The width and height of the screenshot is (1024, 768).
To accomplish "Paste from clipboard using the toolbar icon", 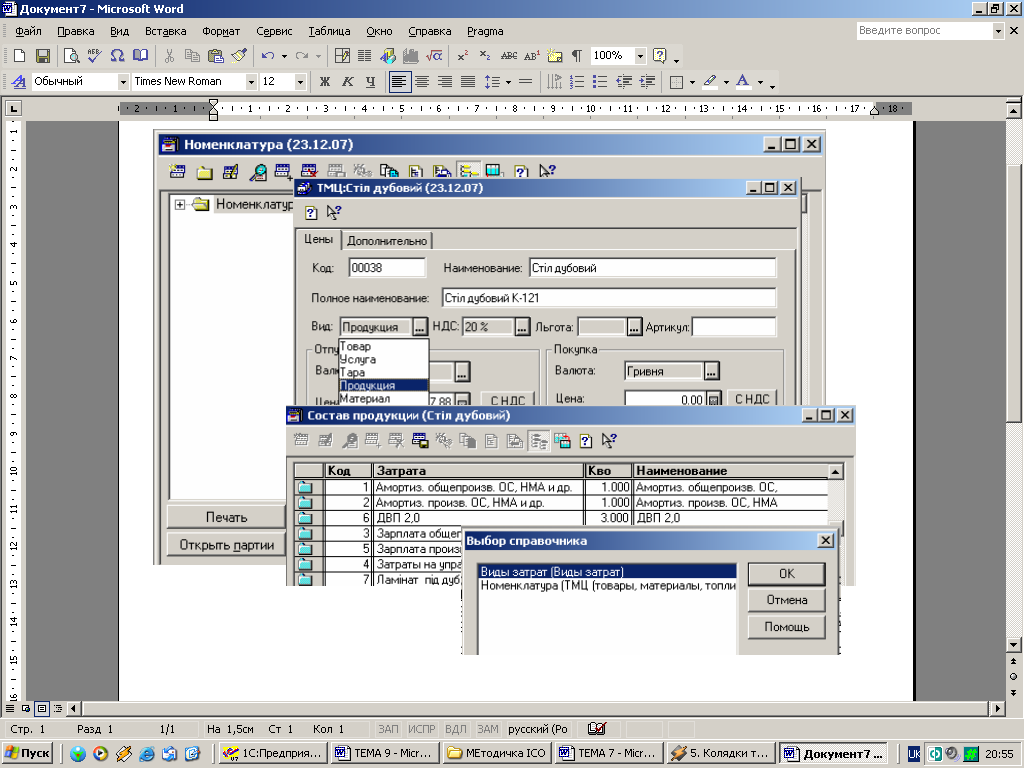I will click(216, 56).
